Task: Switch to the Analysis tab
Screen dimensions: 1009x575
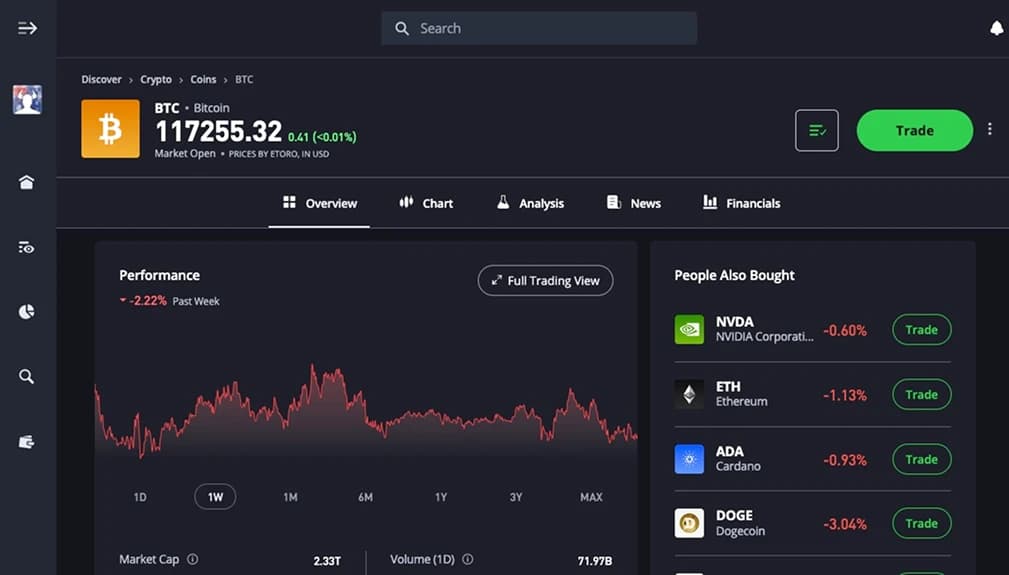Action: pos(530,203)
